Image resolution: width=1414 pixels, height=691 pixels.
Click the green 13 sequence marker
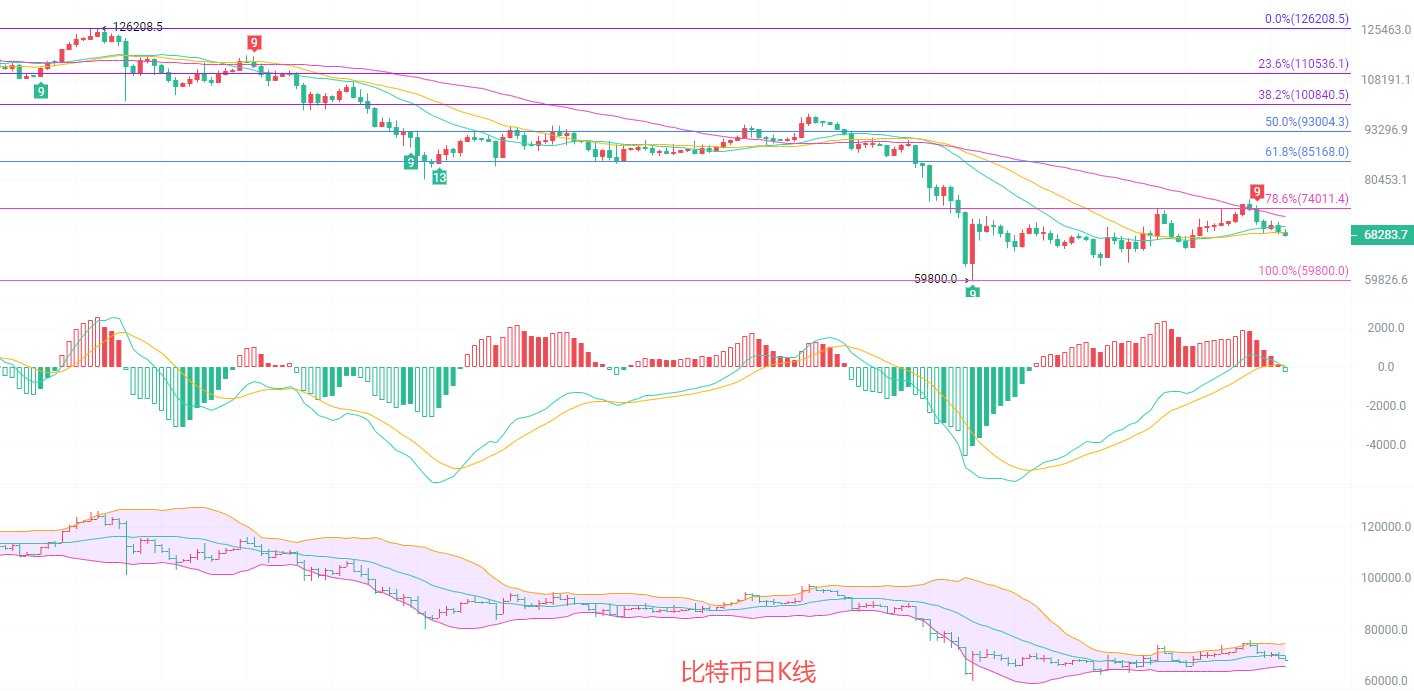click(439, 177)
